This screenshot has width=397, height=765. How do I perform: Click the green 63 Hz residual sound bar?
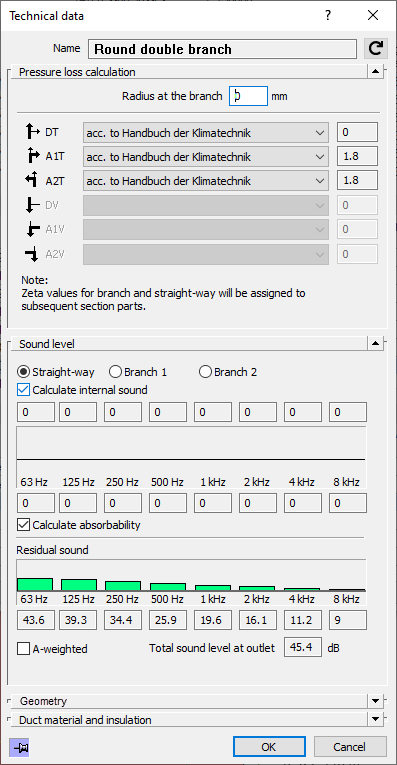(35, 584)
